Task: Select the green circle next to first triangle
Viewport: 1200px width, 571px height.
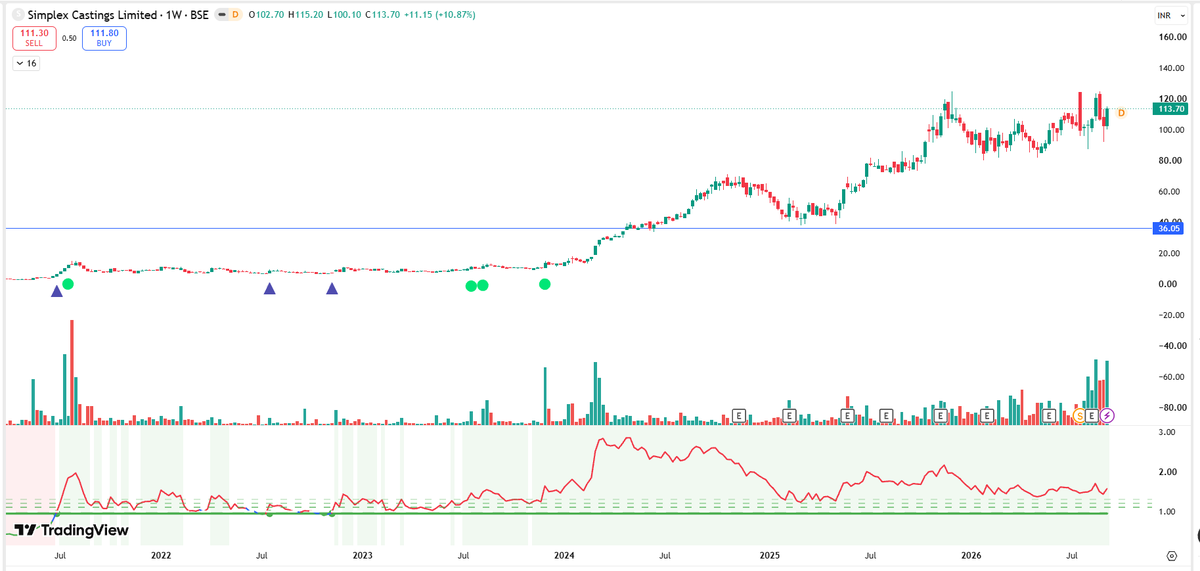Action: tap(68, 284)
